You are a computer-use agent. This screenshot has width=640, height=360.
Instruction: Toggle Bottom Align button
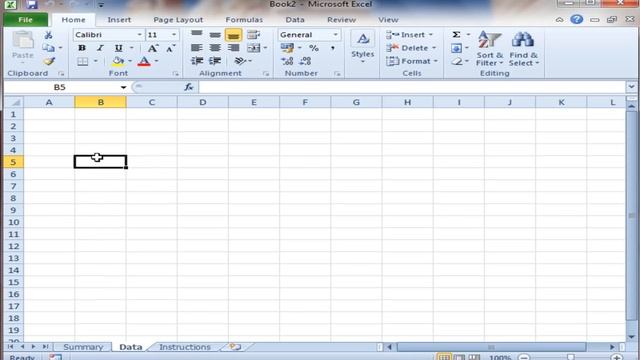(x=233, y=35)
